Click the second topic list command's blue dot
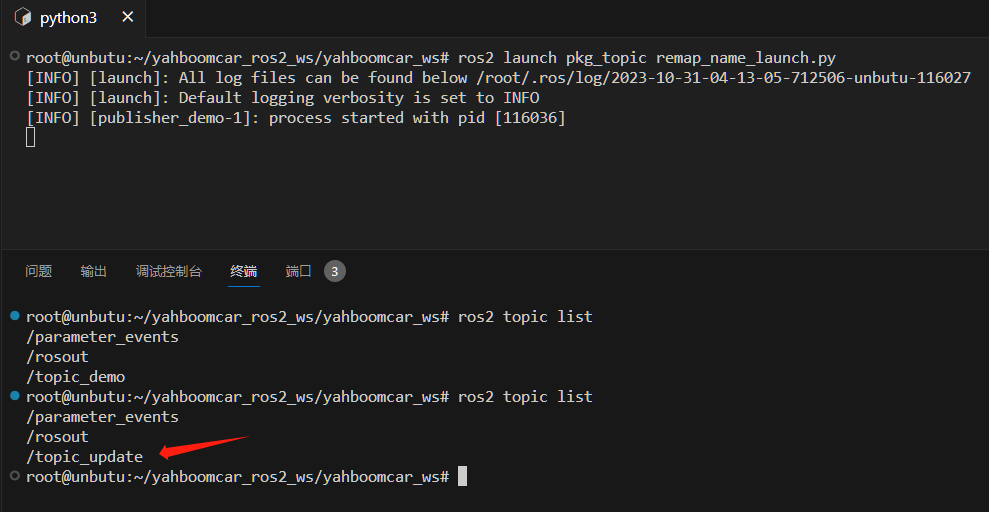Viewport: 989px width, 512px height. [15, 396]
